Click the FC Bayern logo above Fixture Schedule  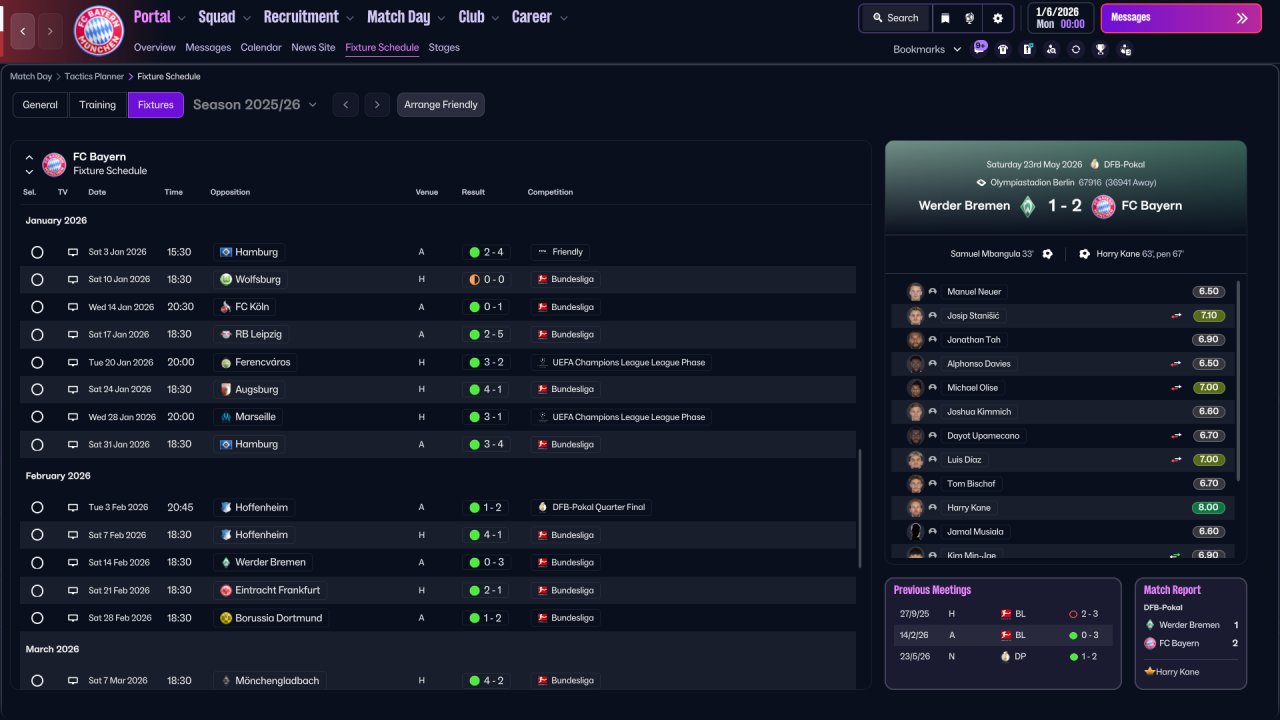coord(54,164)
